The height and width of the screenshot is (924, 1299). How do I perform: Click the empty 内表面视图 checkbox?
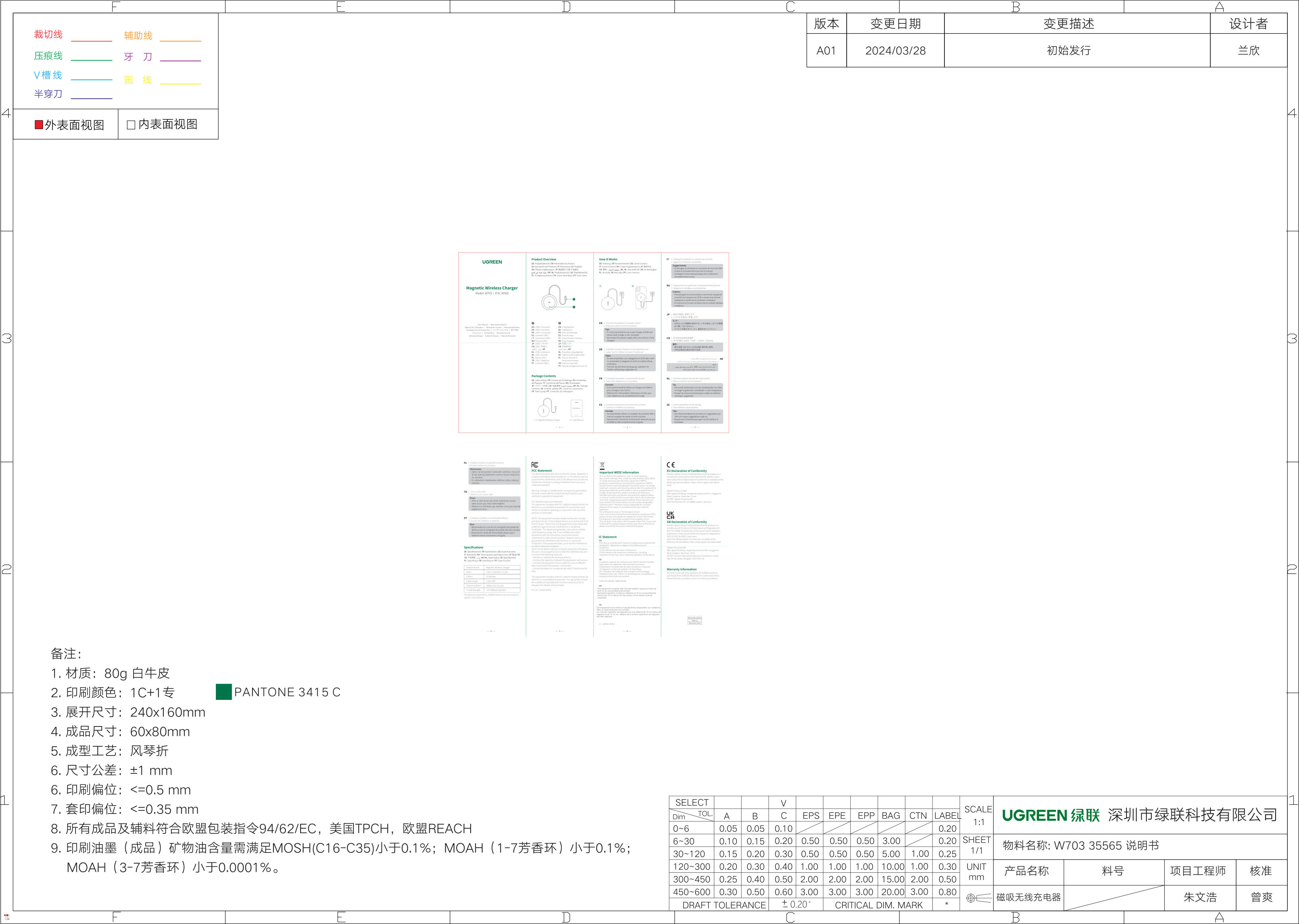click(131, 125)
